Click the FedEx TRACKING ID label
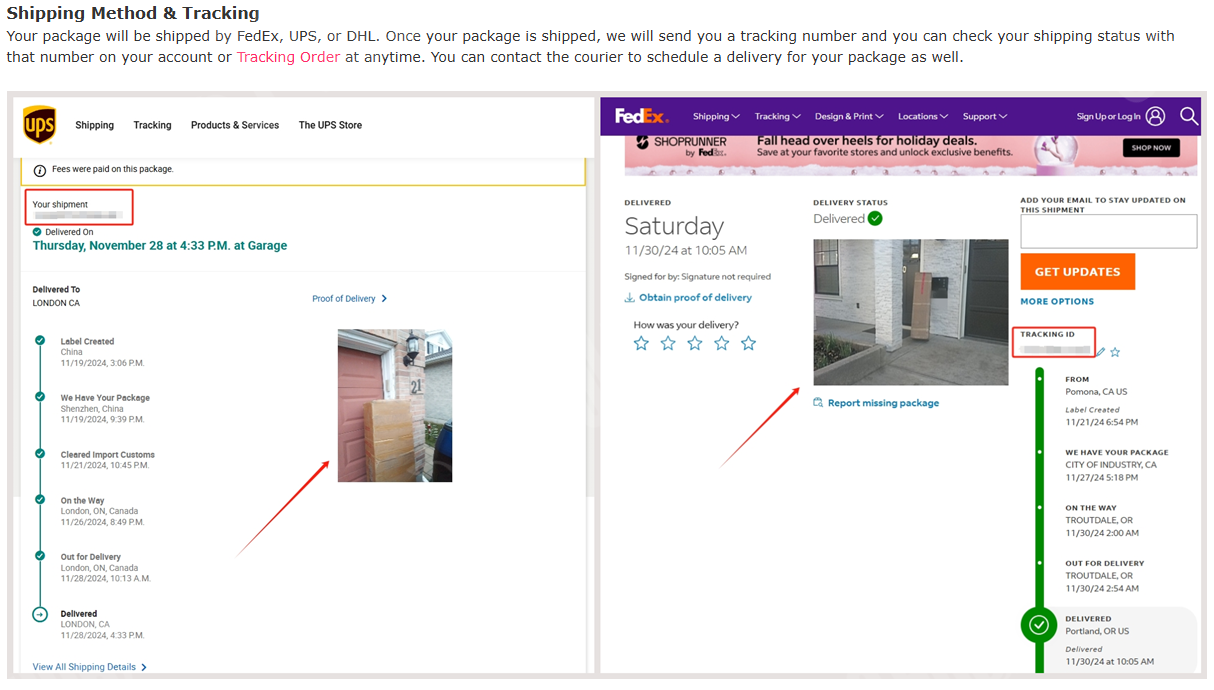1214x690 pixels. point(1048,334)
